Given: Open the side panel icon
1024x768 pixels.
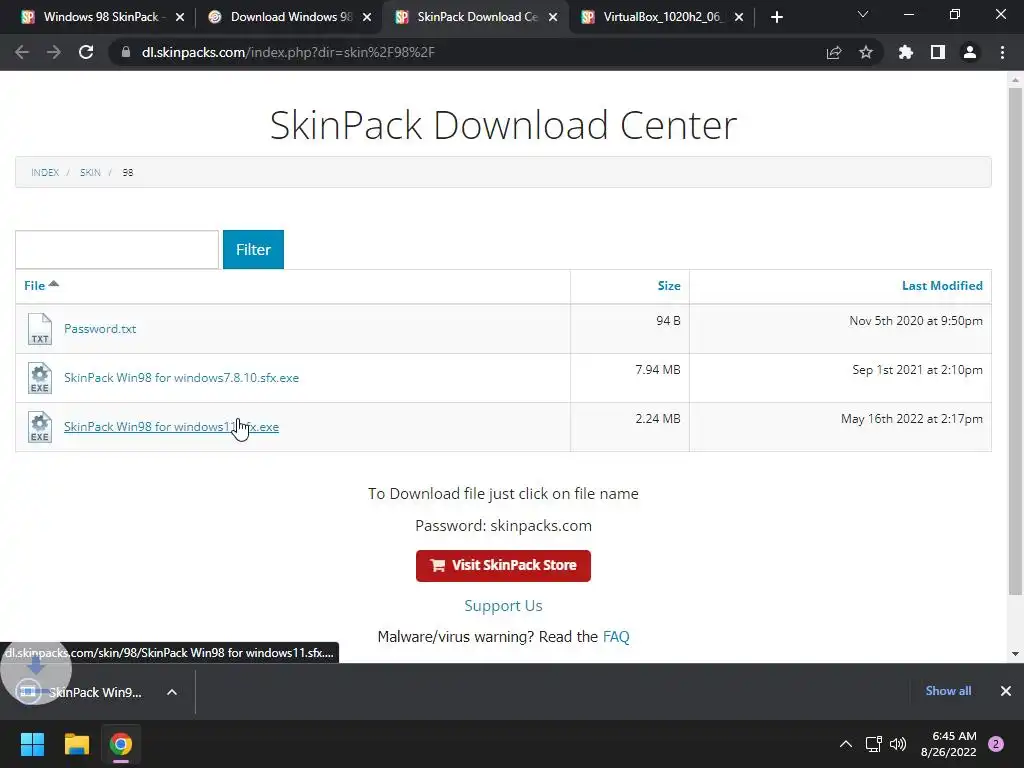Looking at the screenshot, I should click(x=937, y=52).
